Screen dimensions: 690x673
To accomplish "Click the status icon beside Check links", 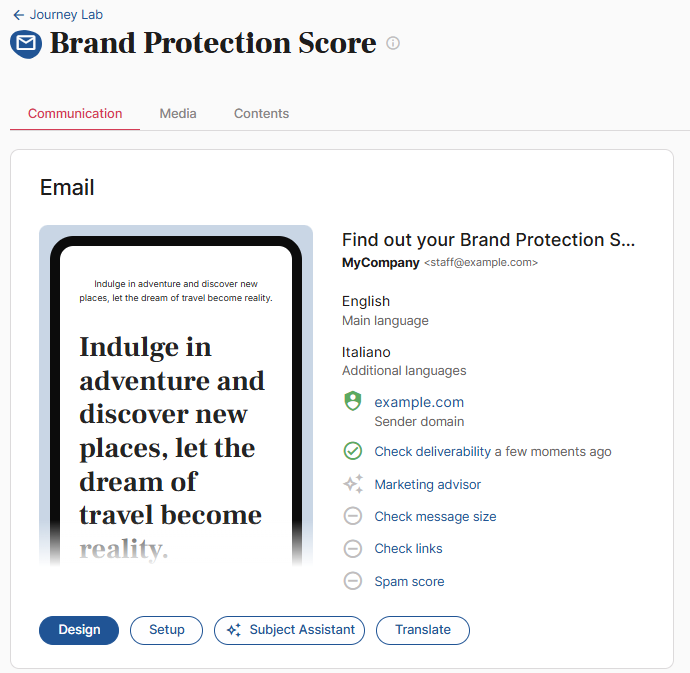I will click(x=352, y=548).
